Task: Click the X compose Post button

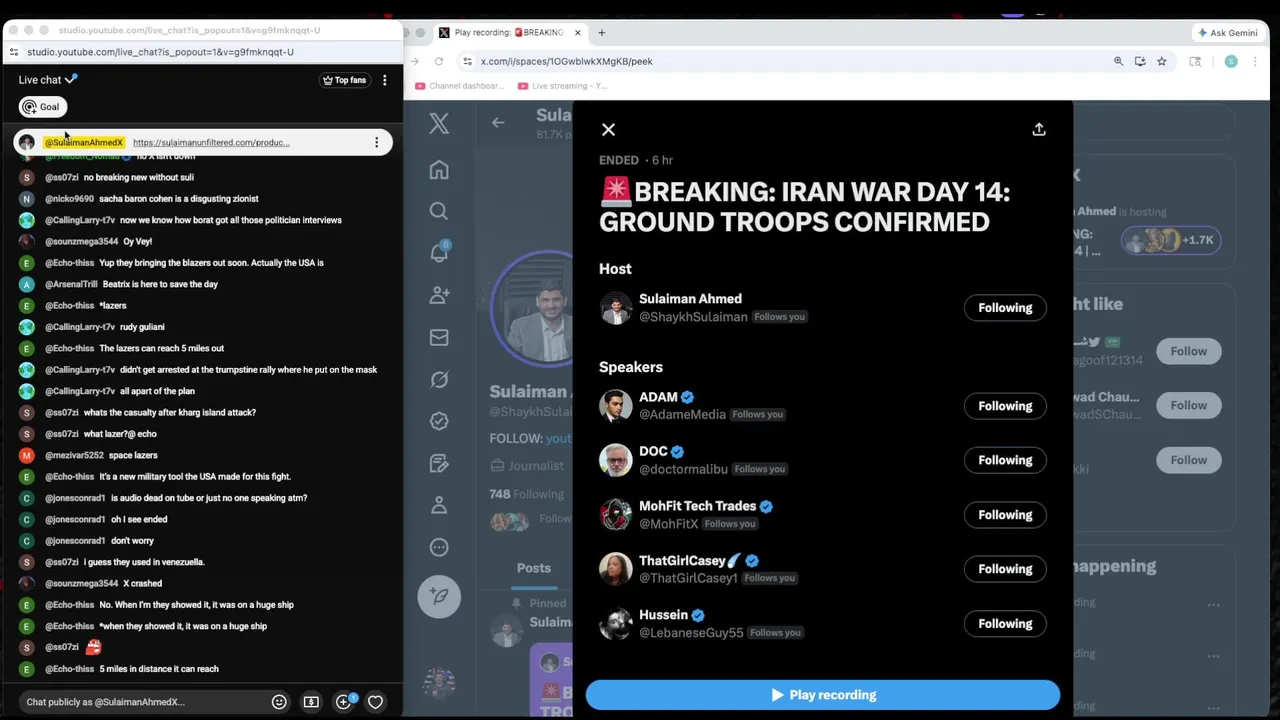Action: coord(439,596)
